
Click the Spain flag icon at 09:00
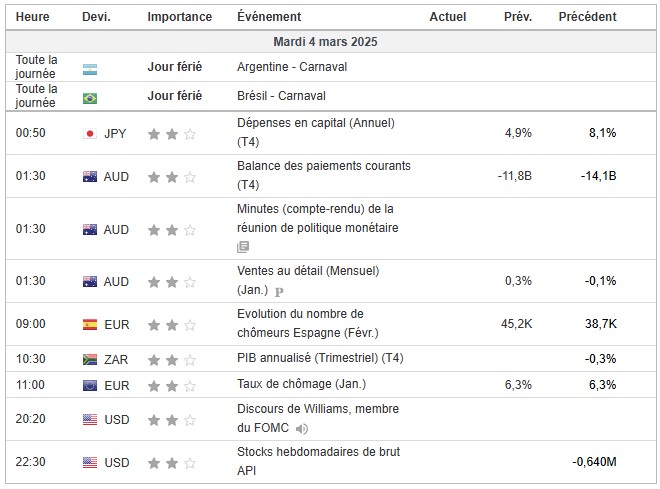90,324
